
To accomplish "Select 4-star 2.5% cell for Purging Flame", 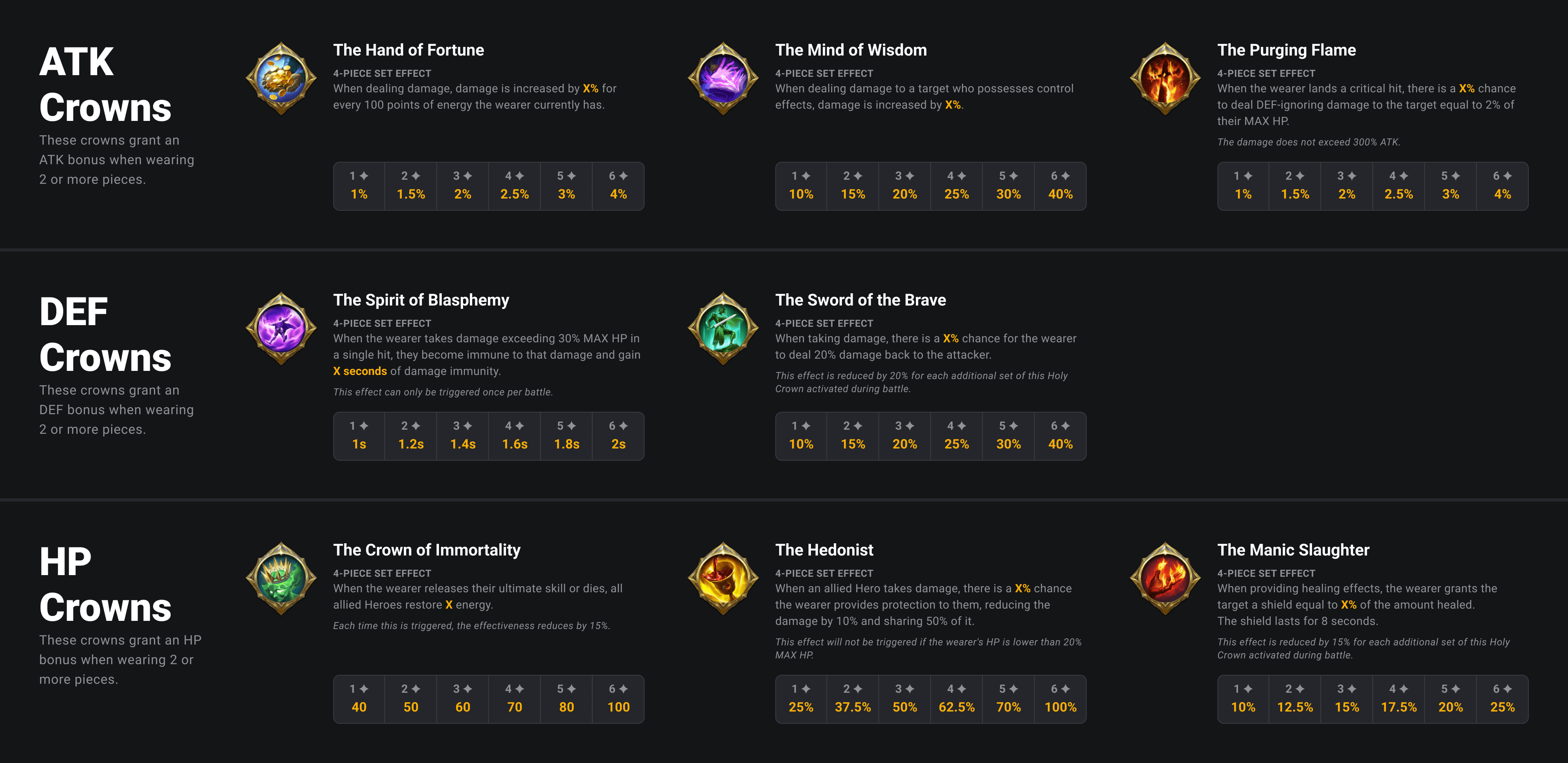I will [1399, 186].
